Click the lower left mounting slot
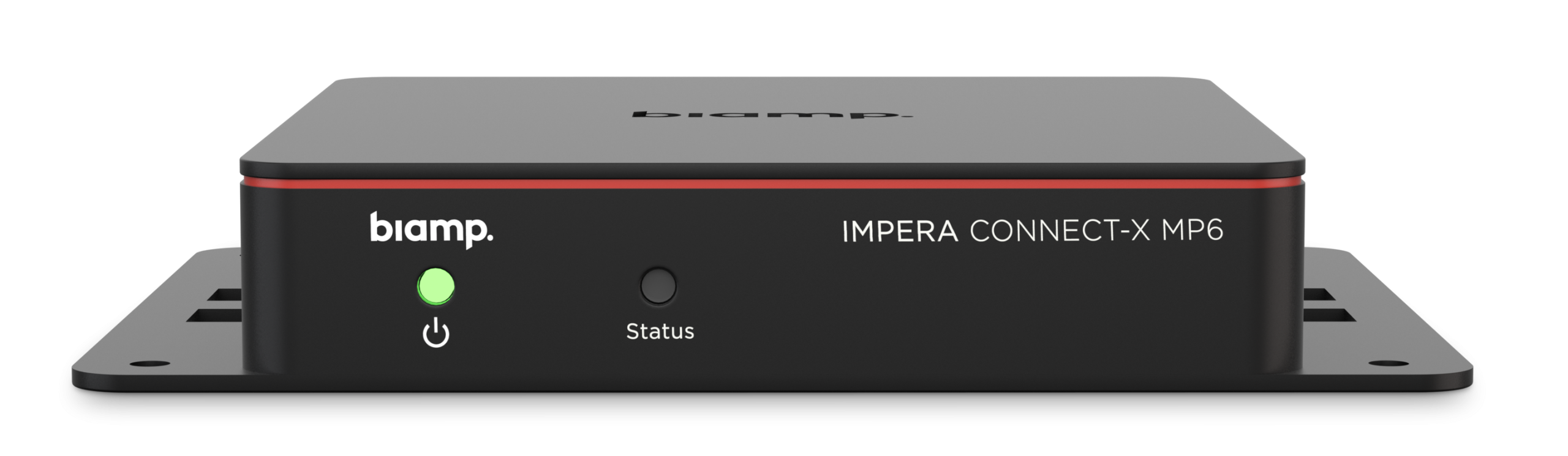 pos(214,315)
